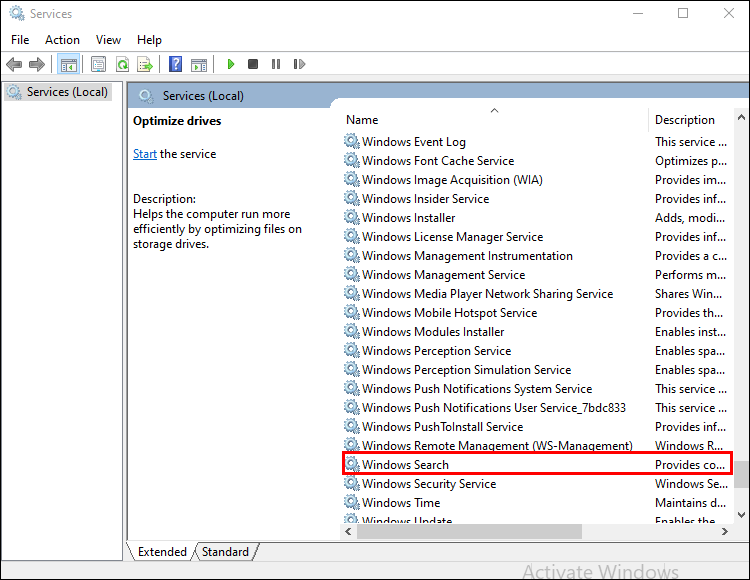Click the vertical scrollbar up arrow
Screen dimensions: 750x580
pos(741,117)
